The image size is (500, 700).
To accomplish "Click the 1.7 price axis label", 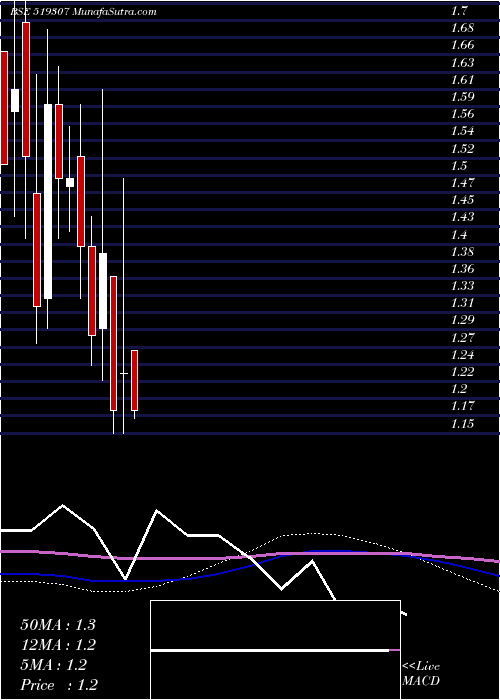I will (x=459, y=11).
